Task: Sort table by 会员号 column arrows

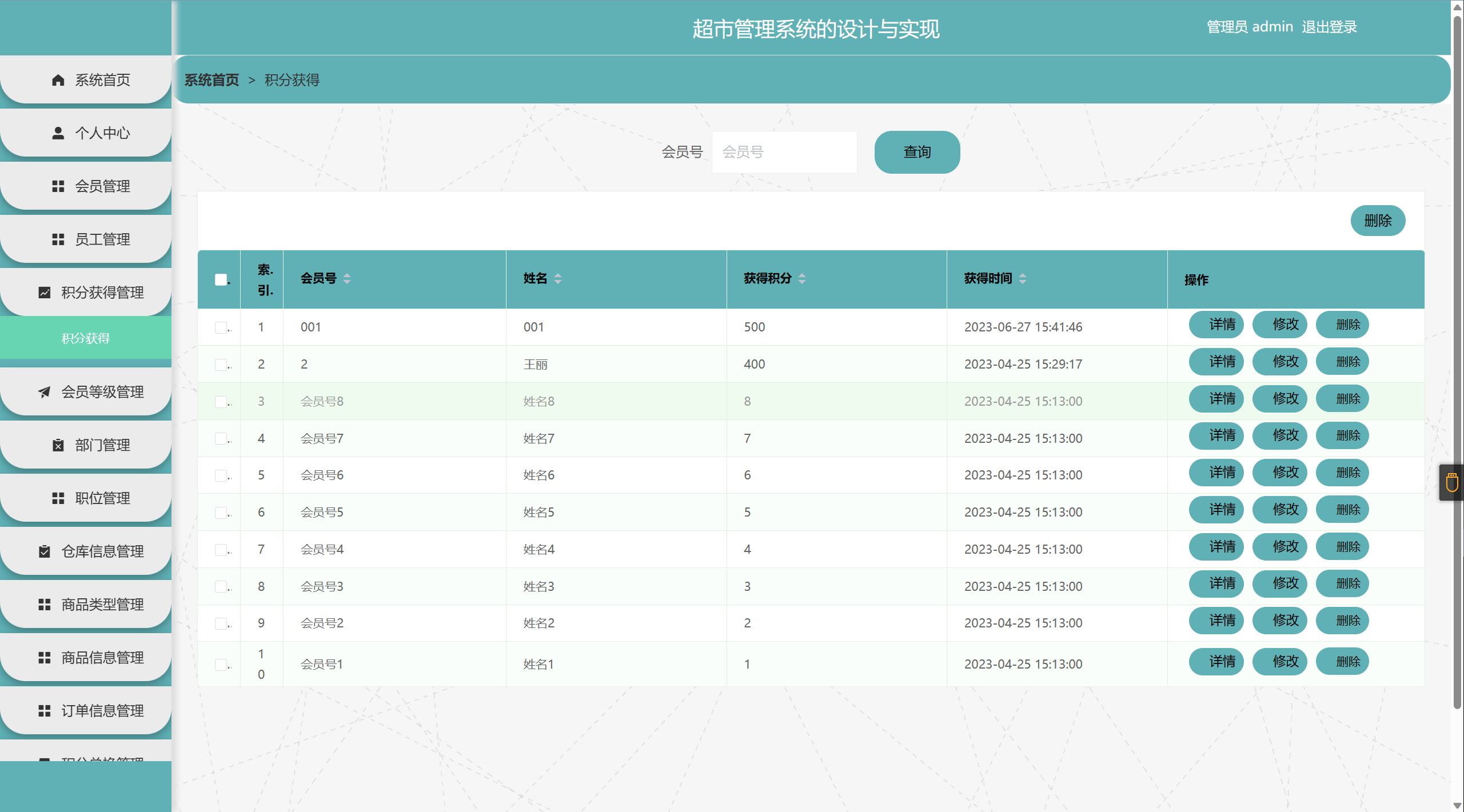Action: (x=347, y=279)
